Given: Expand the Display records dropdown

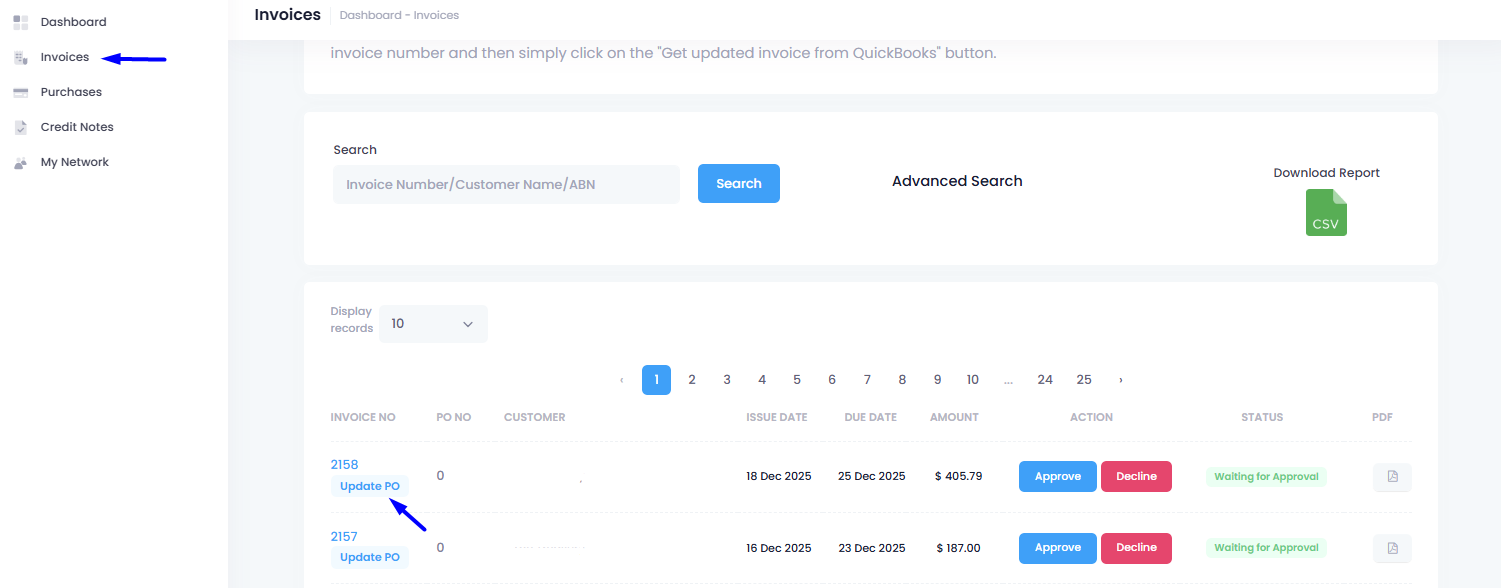Looking at the screenshot, I should point(433,324).
